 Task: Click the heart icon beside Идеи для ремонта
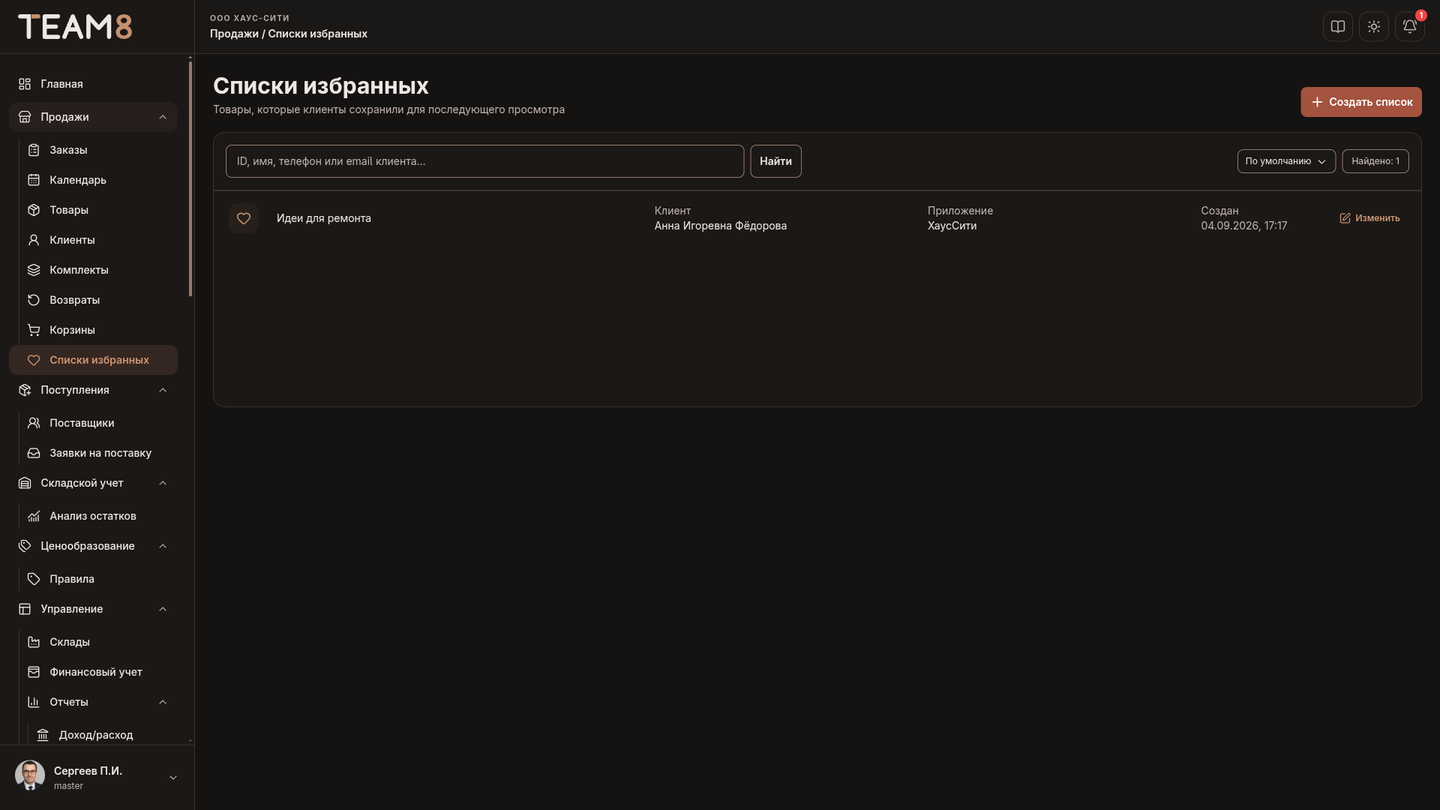tap(243, 218)
